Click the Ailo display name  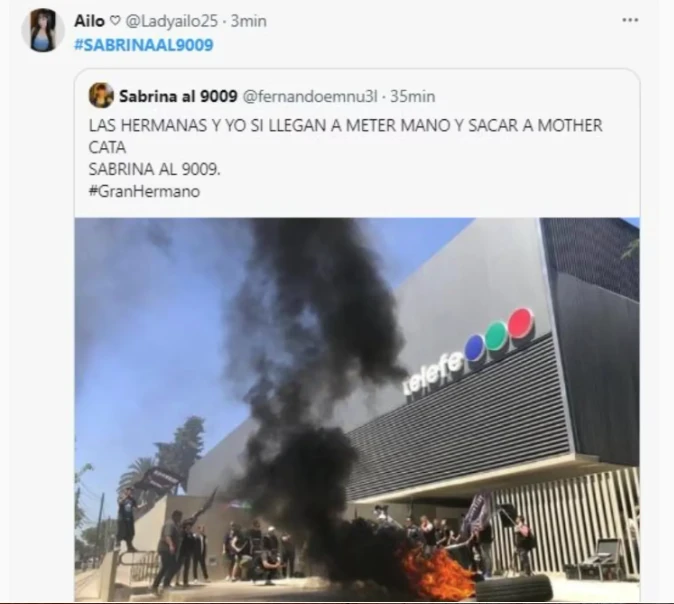tap(89, 21)
